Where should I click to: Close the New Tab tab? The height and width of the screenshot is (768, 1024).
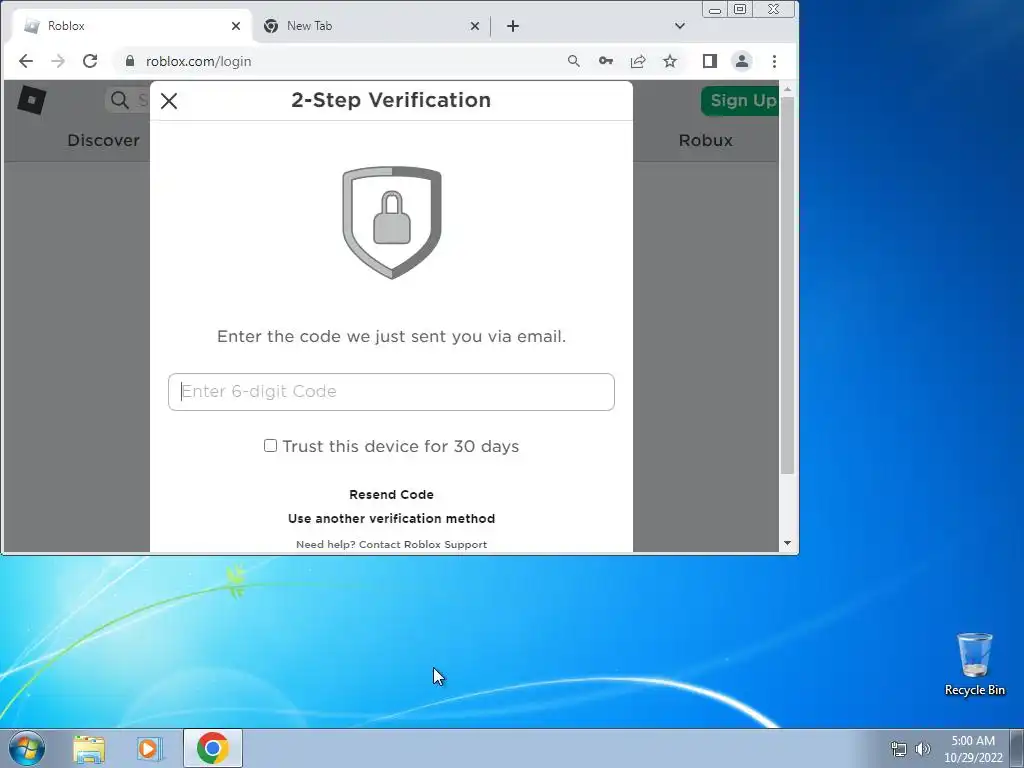[x=475, y=26]
